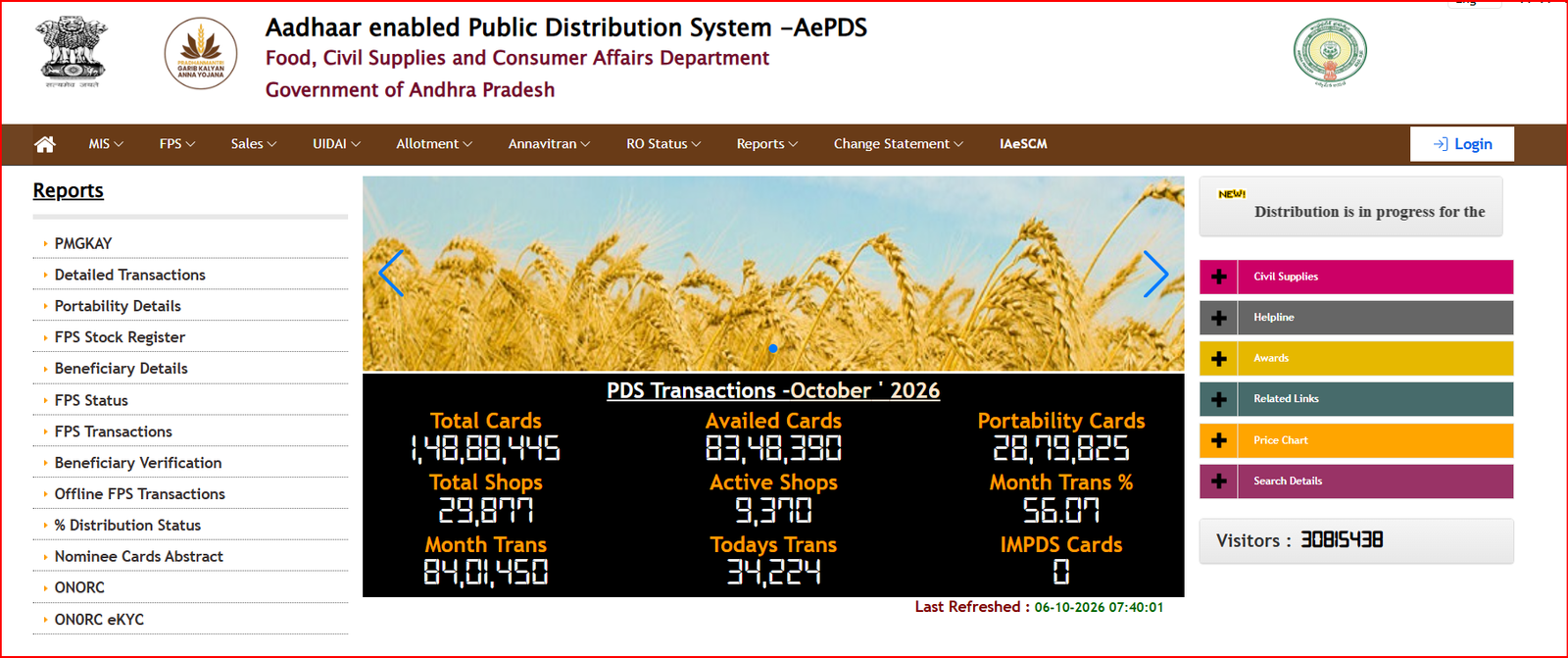Open Beneficiary Verification report
This screenshot has height=658, width=1568.
pos(138,463)
